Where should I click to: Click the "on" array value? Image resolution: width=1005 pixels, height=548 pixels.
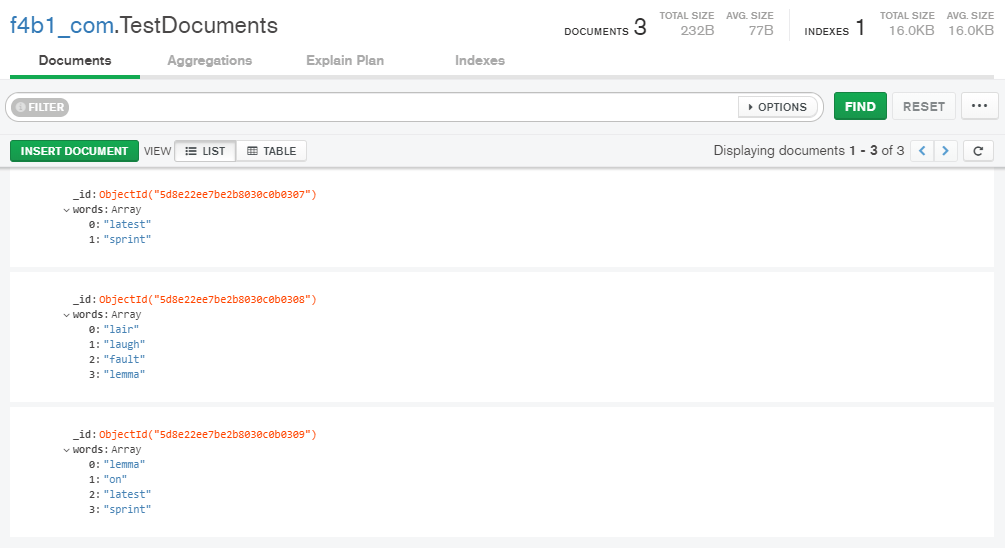115,479
